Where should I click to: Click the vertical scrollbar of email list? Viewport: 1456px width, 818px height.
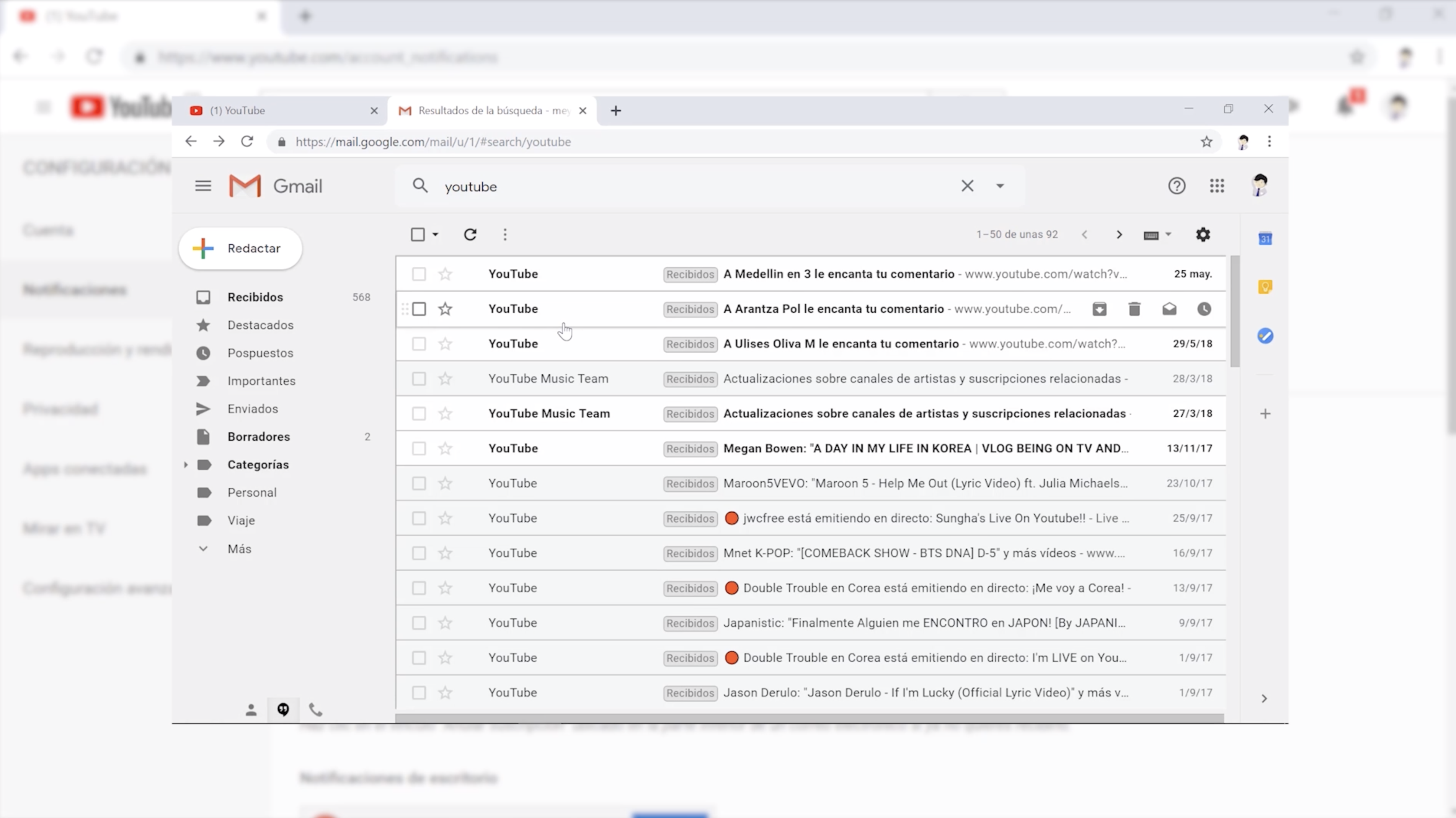coord(1235,311)
